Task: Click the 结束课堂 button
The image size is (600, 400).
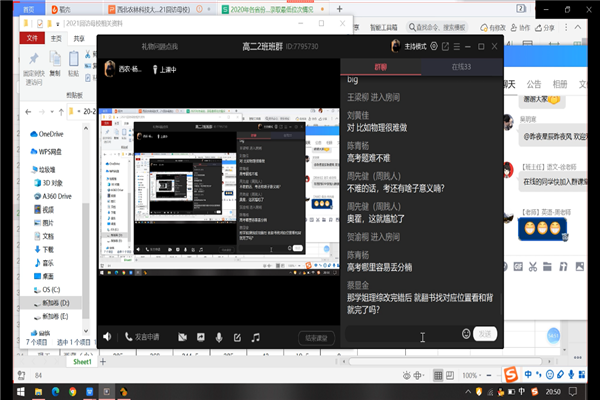Action: (x=316, y=338)
